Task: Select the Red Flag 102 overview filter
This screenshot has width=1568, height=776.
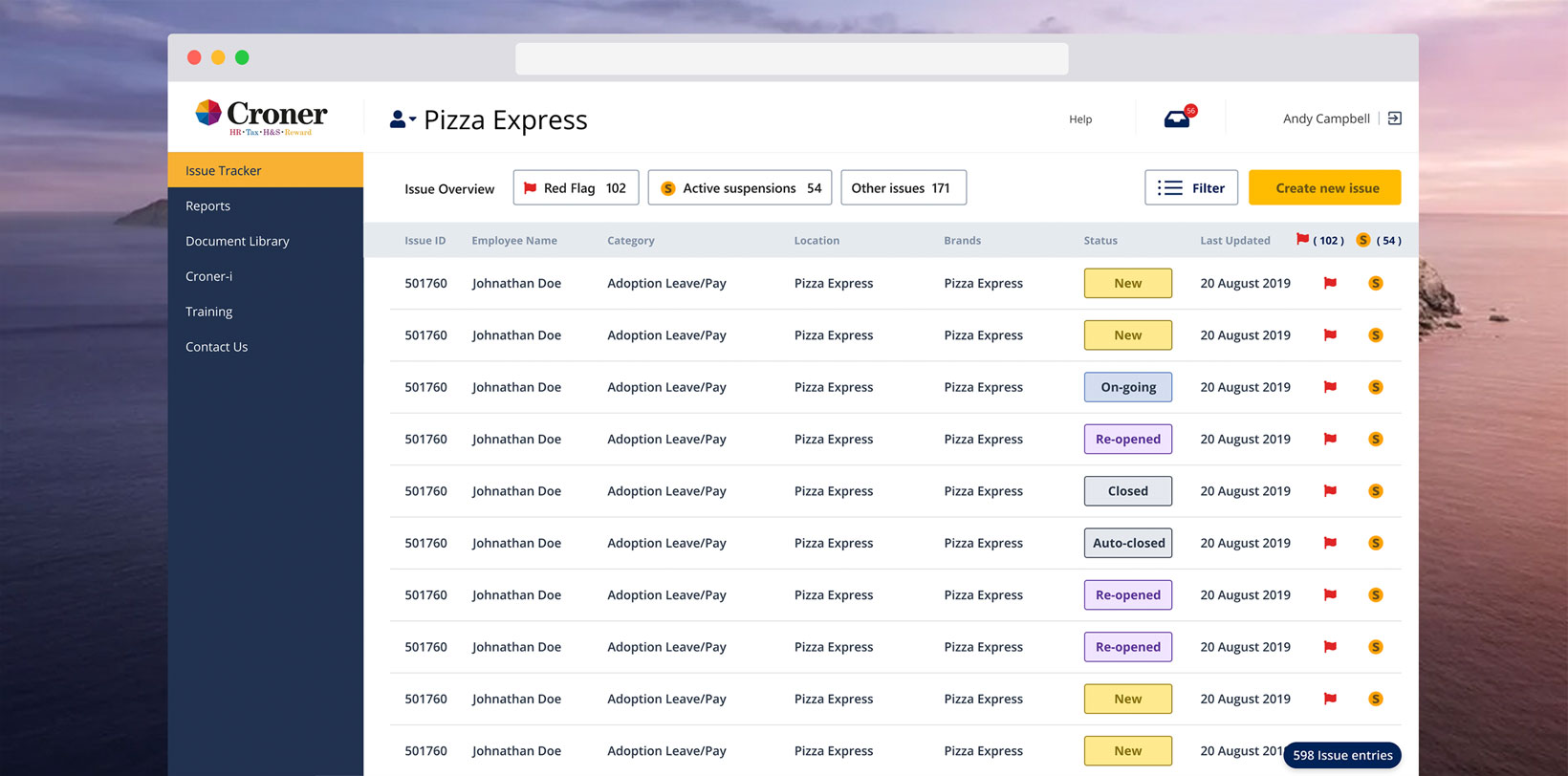Action: click(x=576, y=187)
